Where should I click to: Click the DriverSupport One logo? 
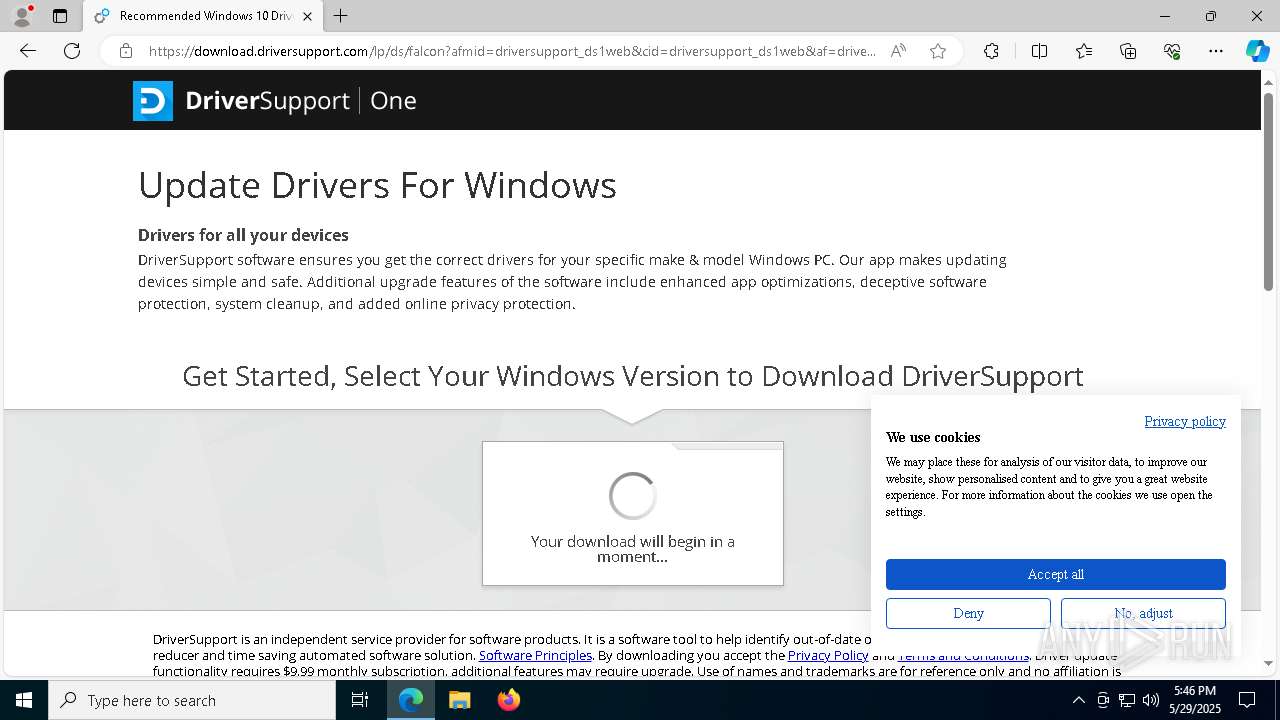[275, 100]
